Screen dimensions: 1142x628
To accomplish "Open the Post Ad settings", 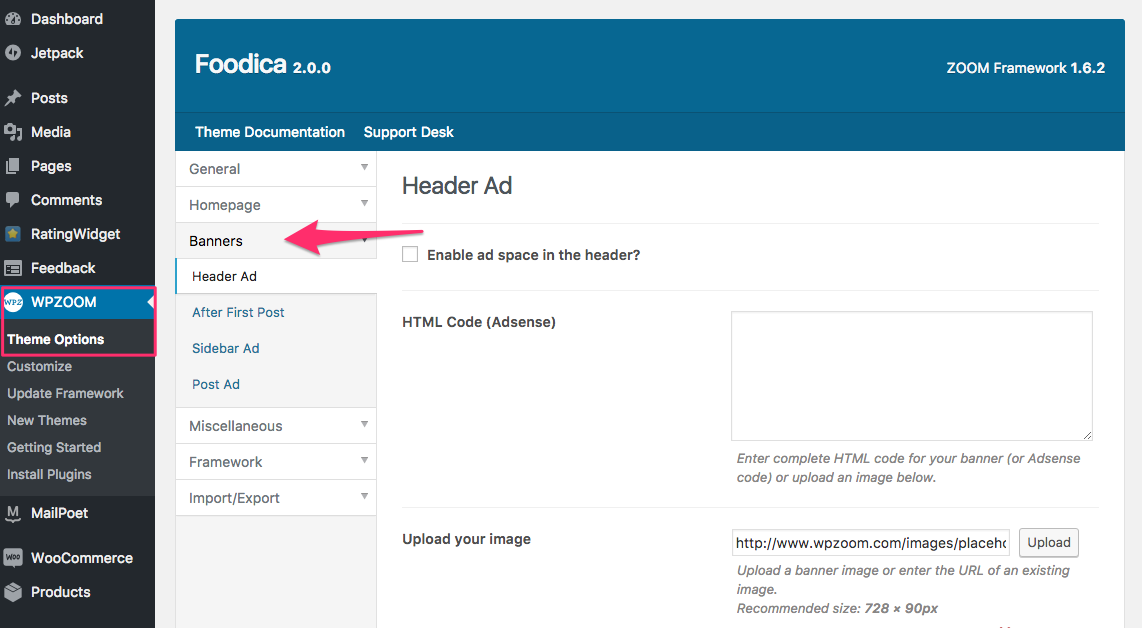I will click(x=216, y=384).
